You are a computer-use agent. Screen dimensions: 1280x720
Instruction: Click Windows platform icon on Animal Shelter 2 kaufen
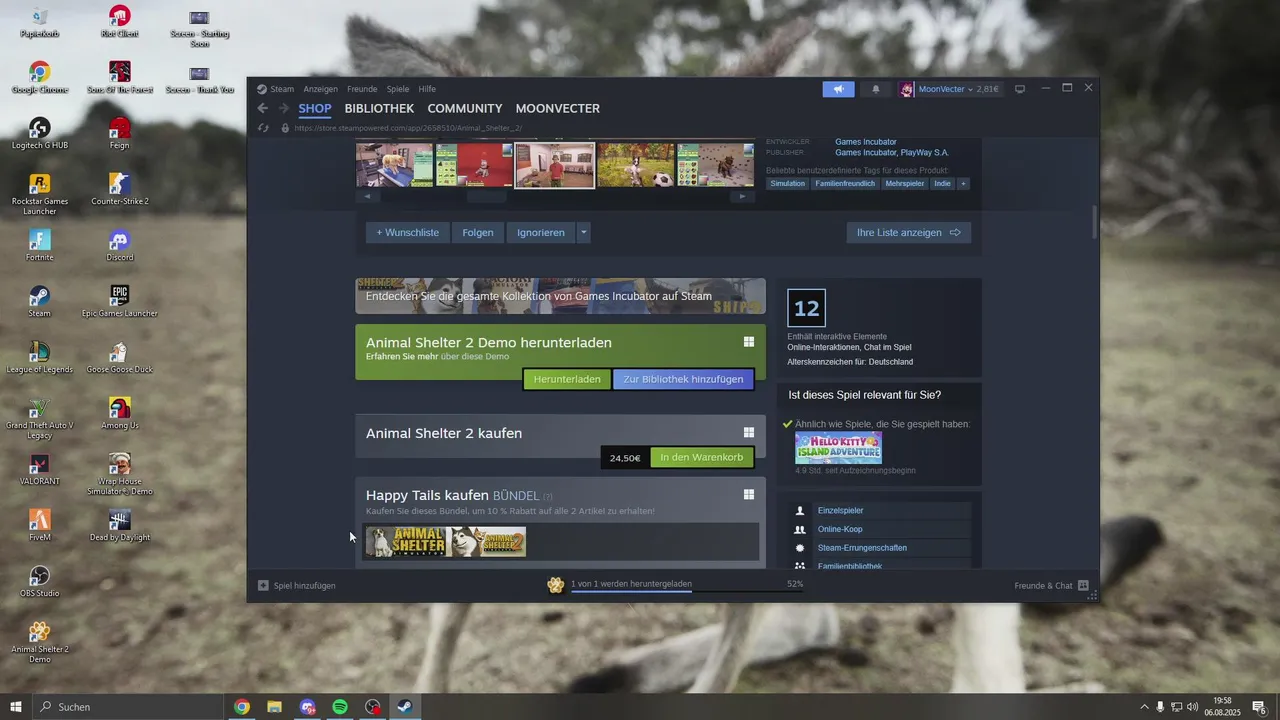point(748,433)
